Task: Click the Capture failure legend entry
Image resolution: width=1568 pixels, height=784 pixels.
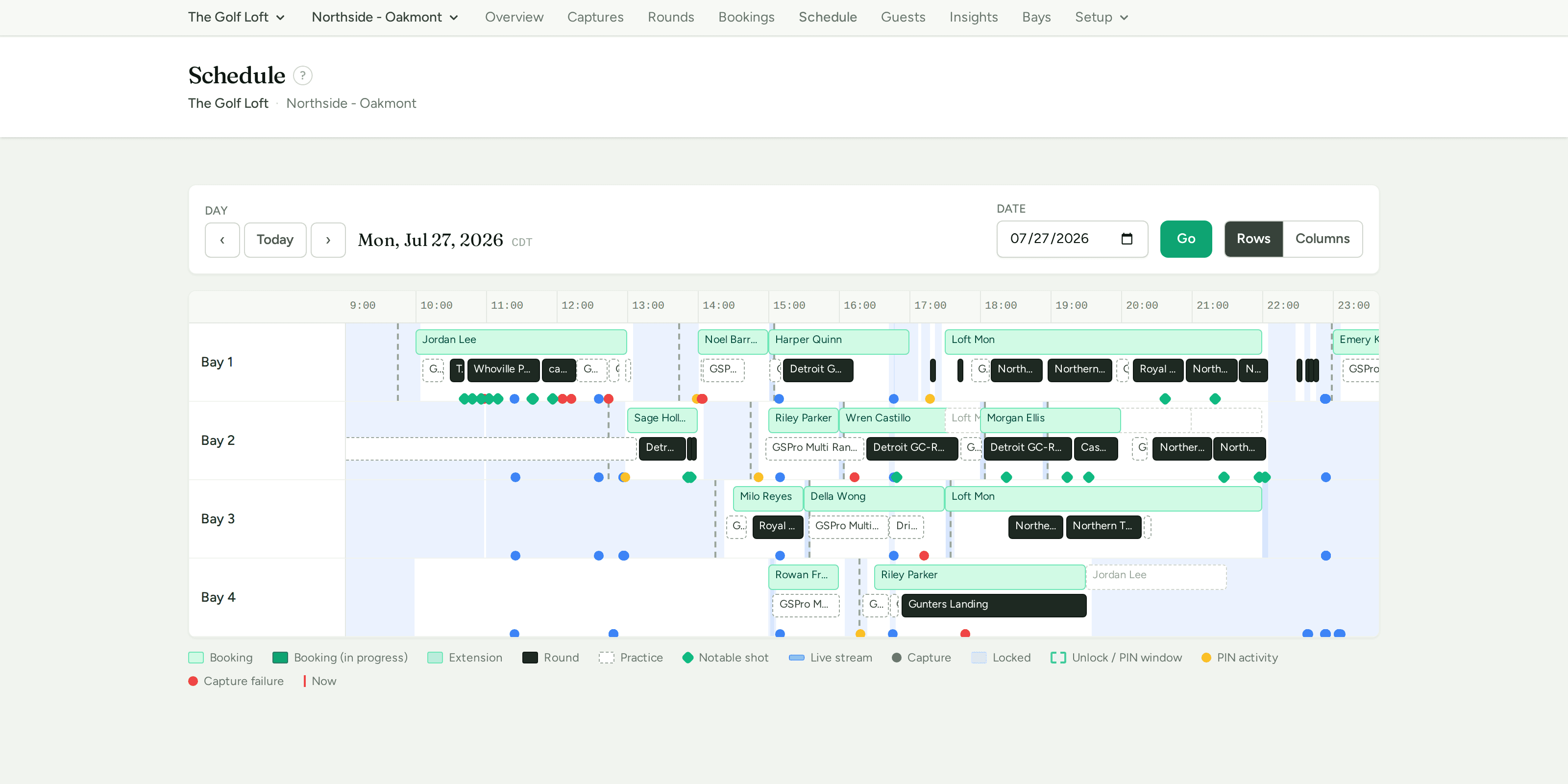Action: pyautogui.click(x=236, y=682)
